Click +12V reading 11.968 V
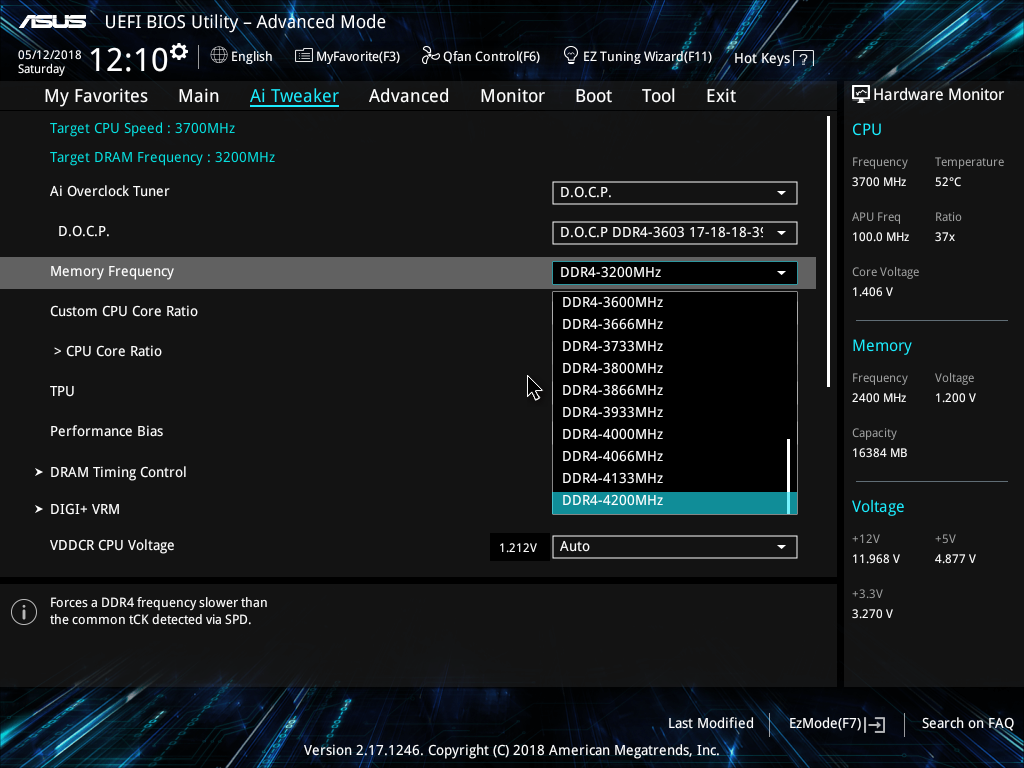The width and height of the screenshot is (1024, 768). (x=876, y=559)
